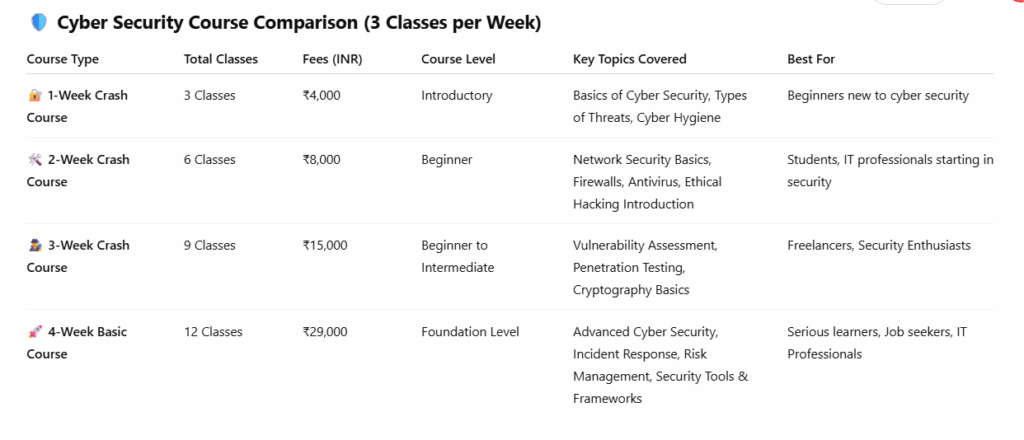Click the Cyber Security Course Comparison heading

click(299, 23)
